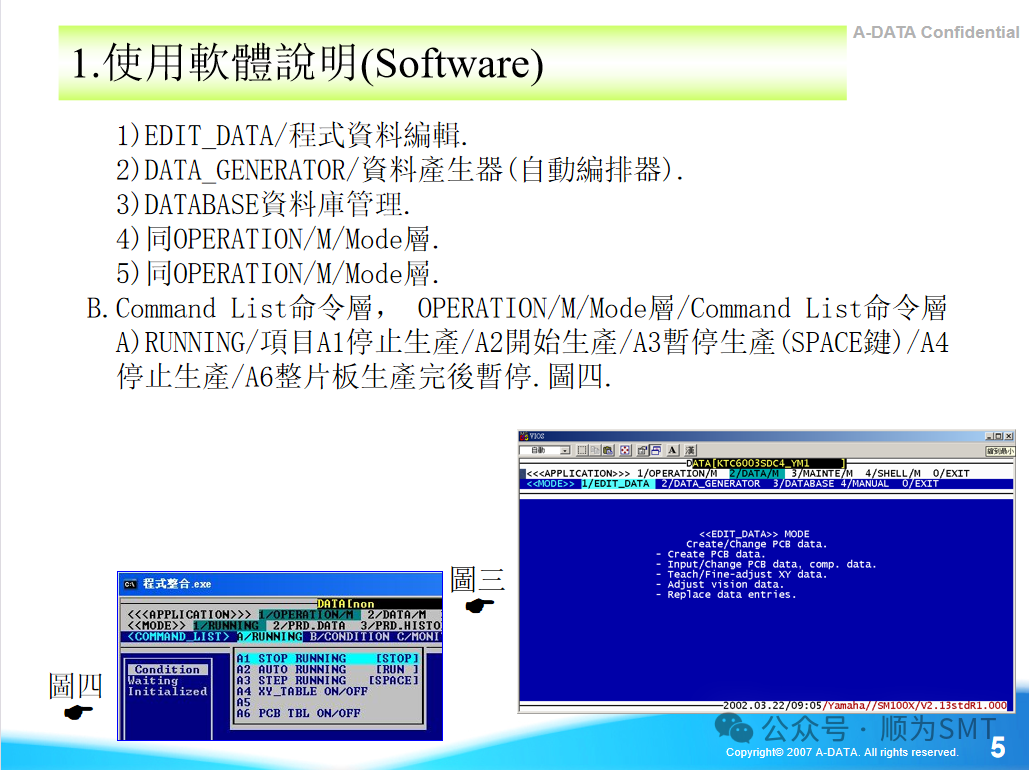Click the Background window icon in VIOS toolbar
Image resolution: width=1029 pixels, height=770 pixels.
coord(656,450)
